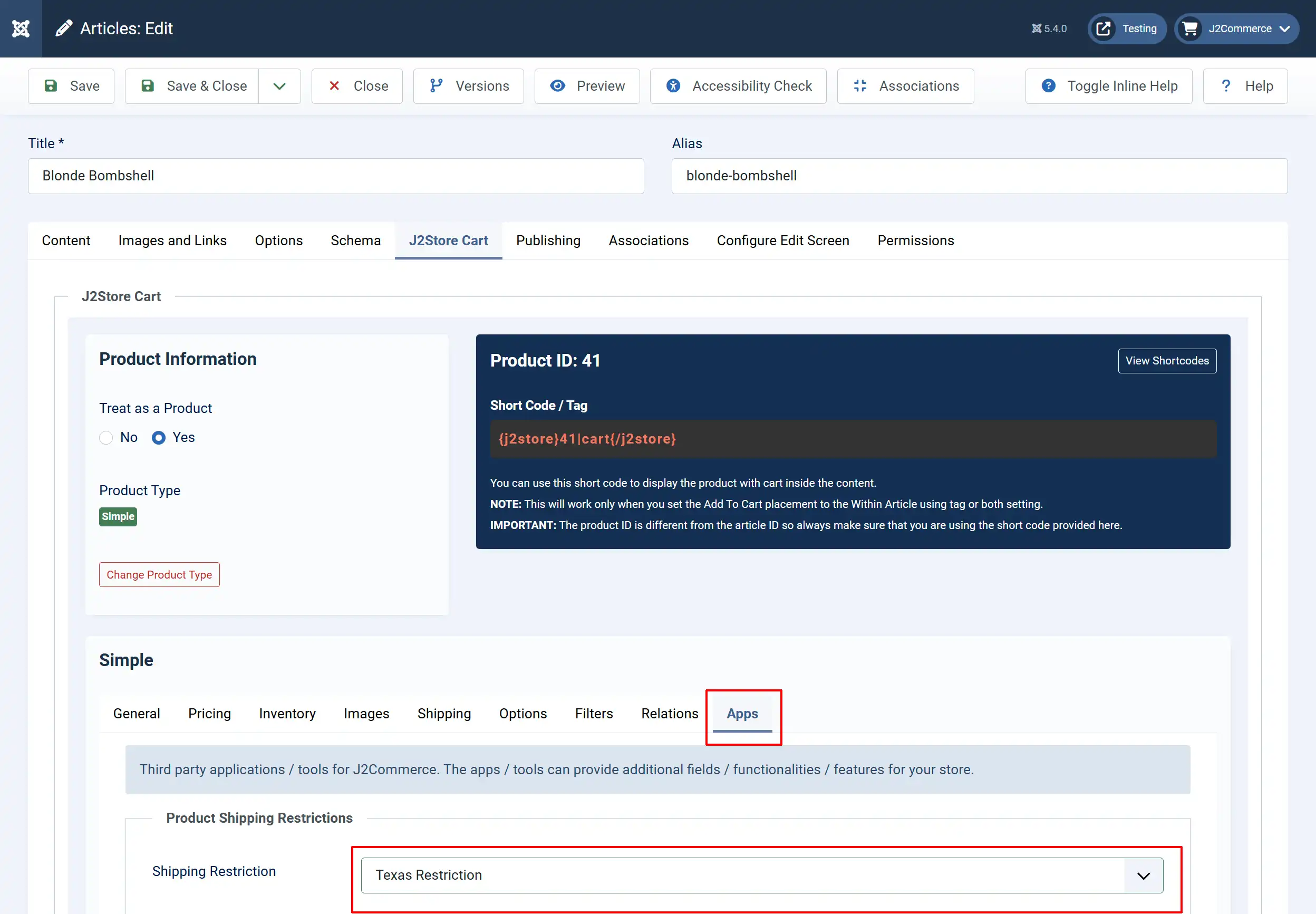Screen dimensions: 1316x914
Task: Select the Apps product tab
Action: 742,714
